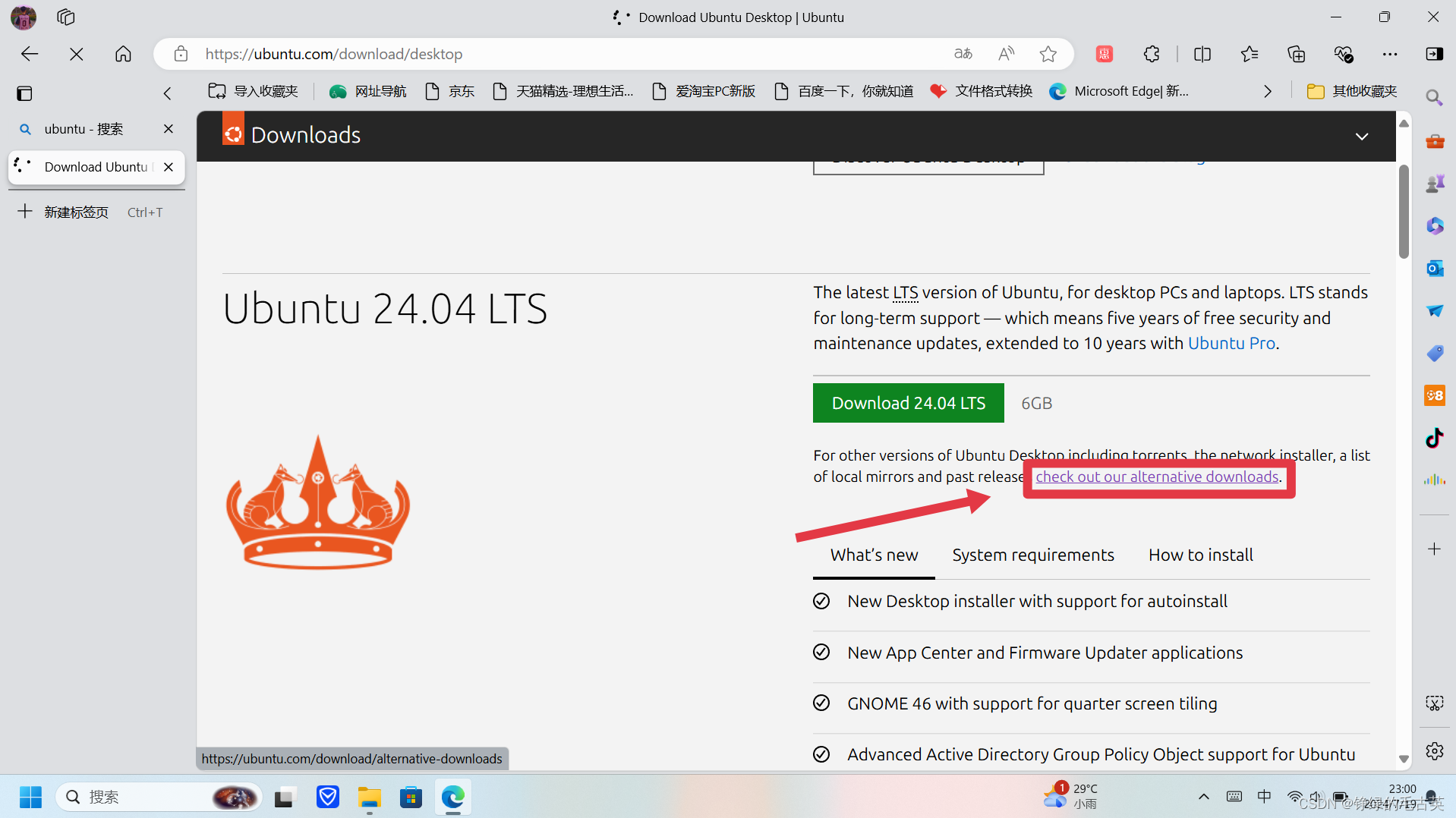
Task: Show hidden system tray icons
Action: coord(1203,797)
